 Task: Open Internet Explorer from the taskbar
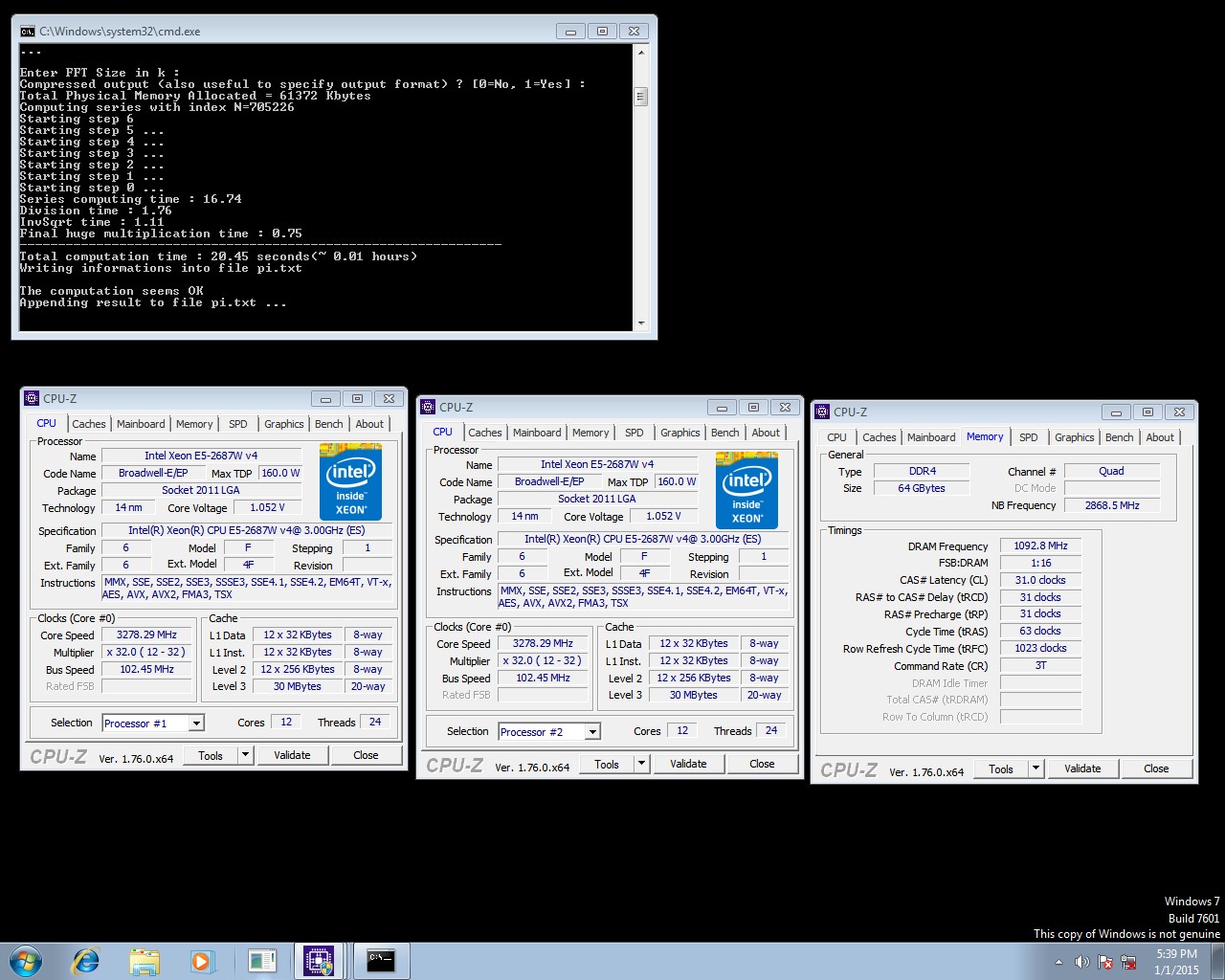pos(86,961)
